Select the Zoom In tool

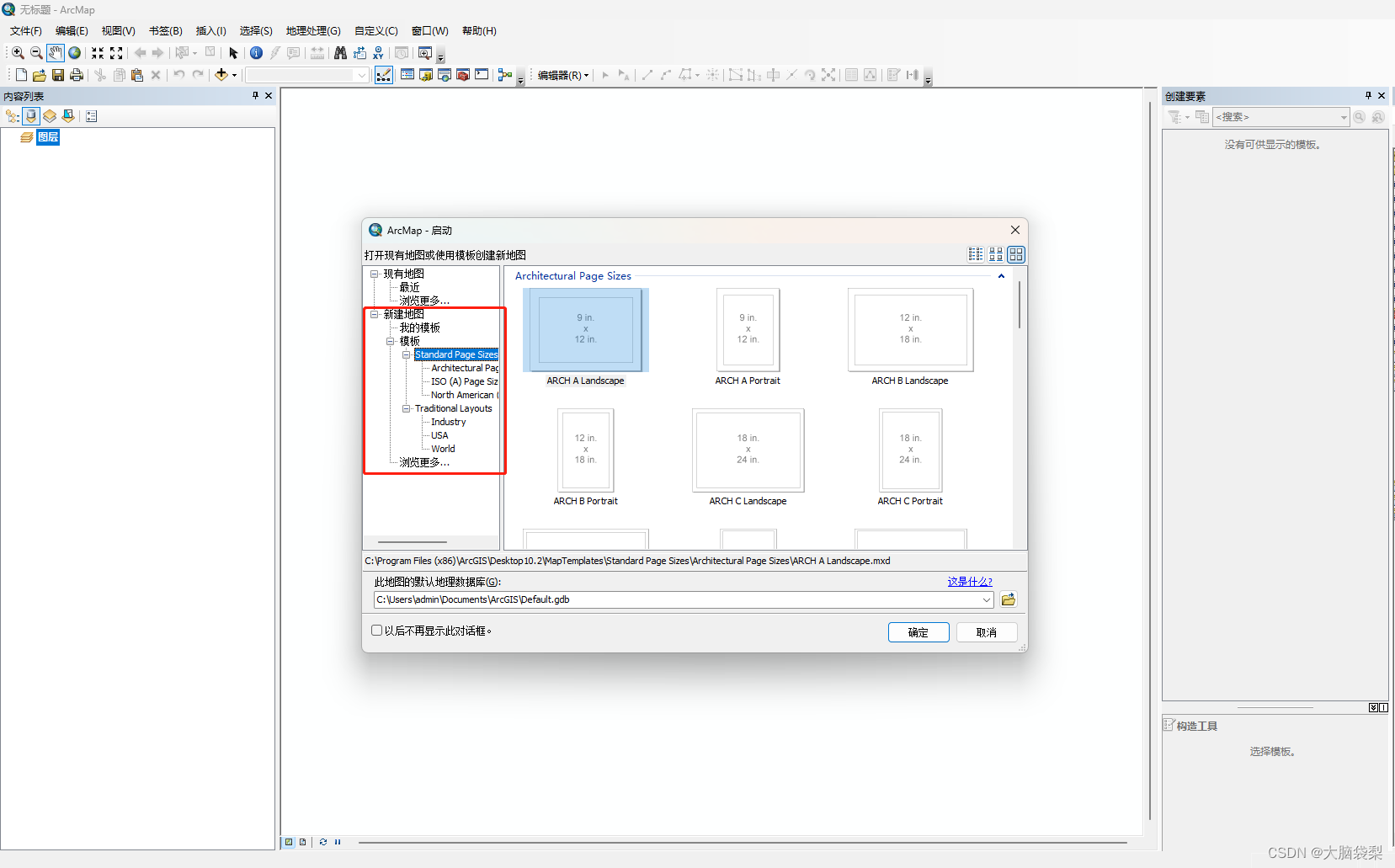click(18, 53)
